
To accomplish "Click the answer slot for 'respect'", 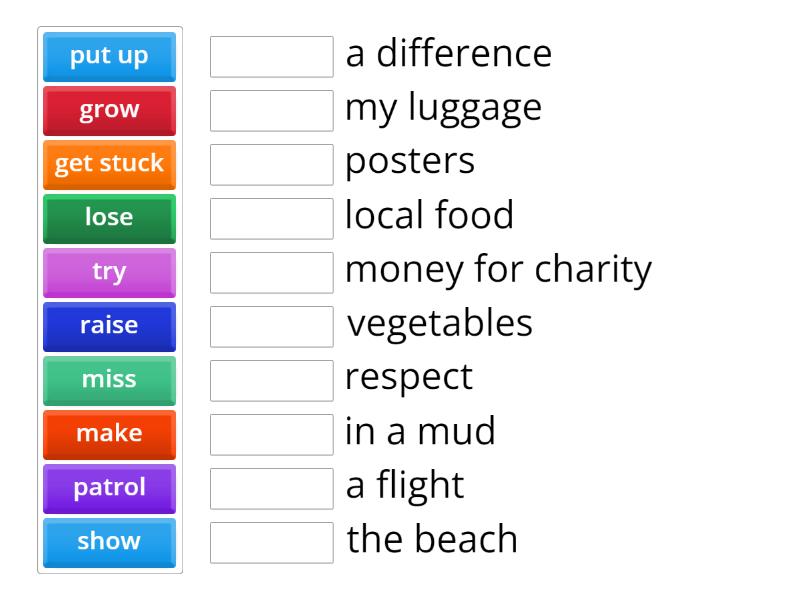I will click(x=271, y=381).
